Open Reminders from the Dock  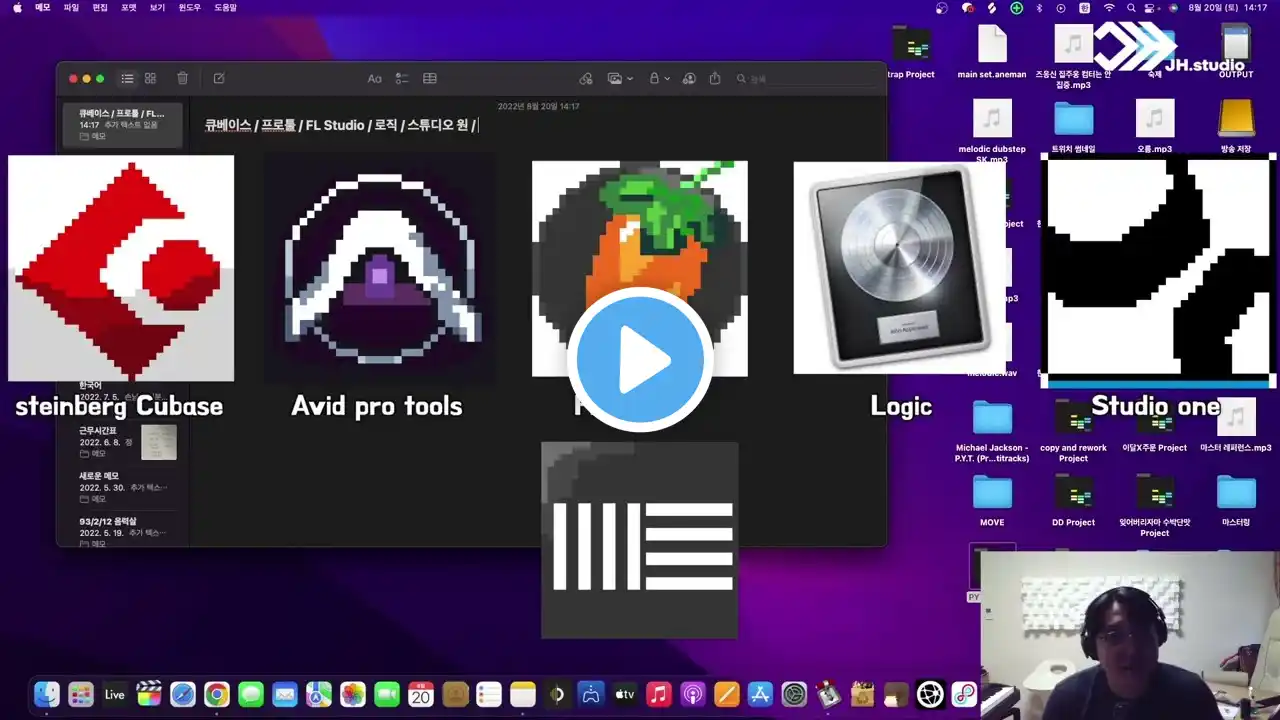pyautogui.click(x=489, y=694)
